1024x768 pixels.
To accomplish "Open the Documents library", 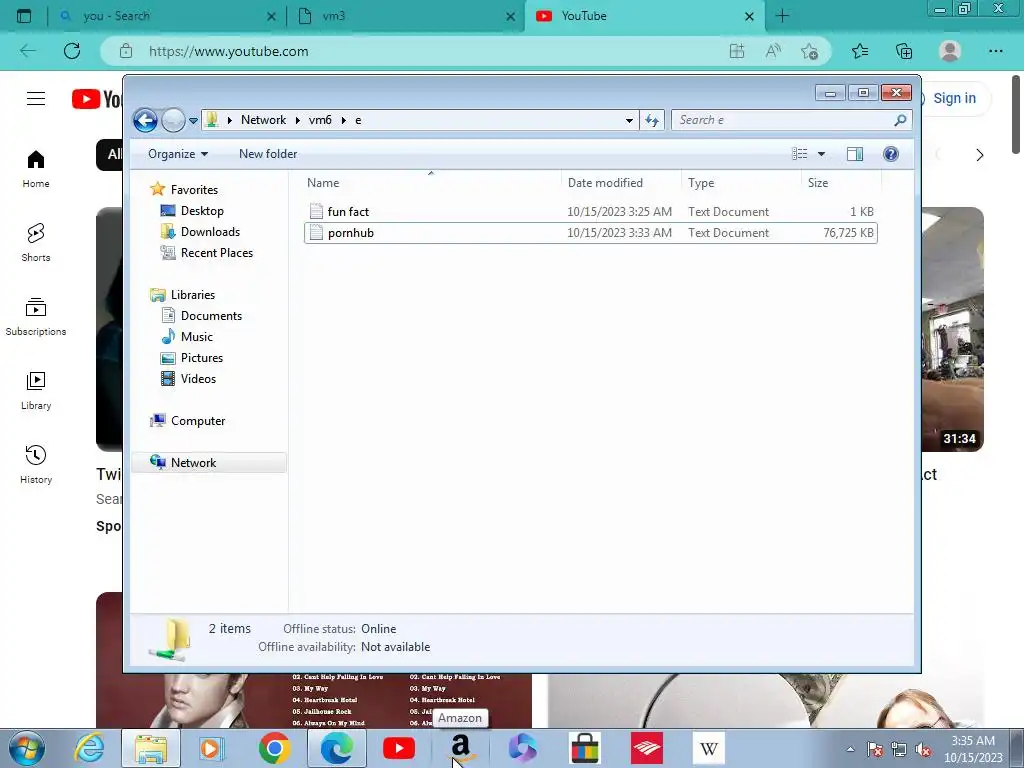I will coord(211,315).
